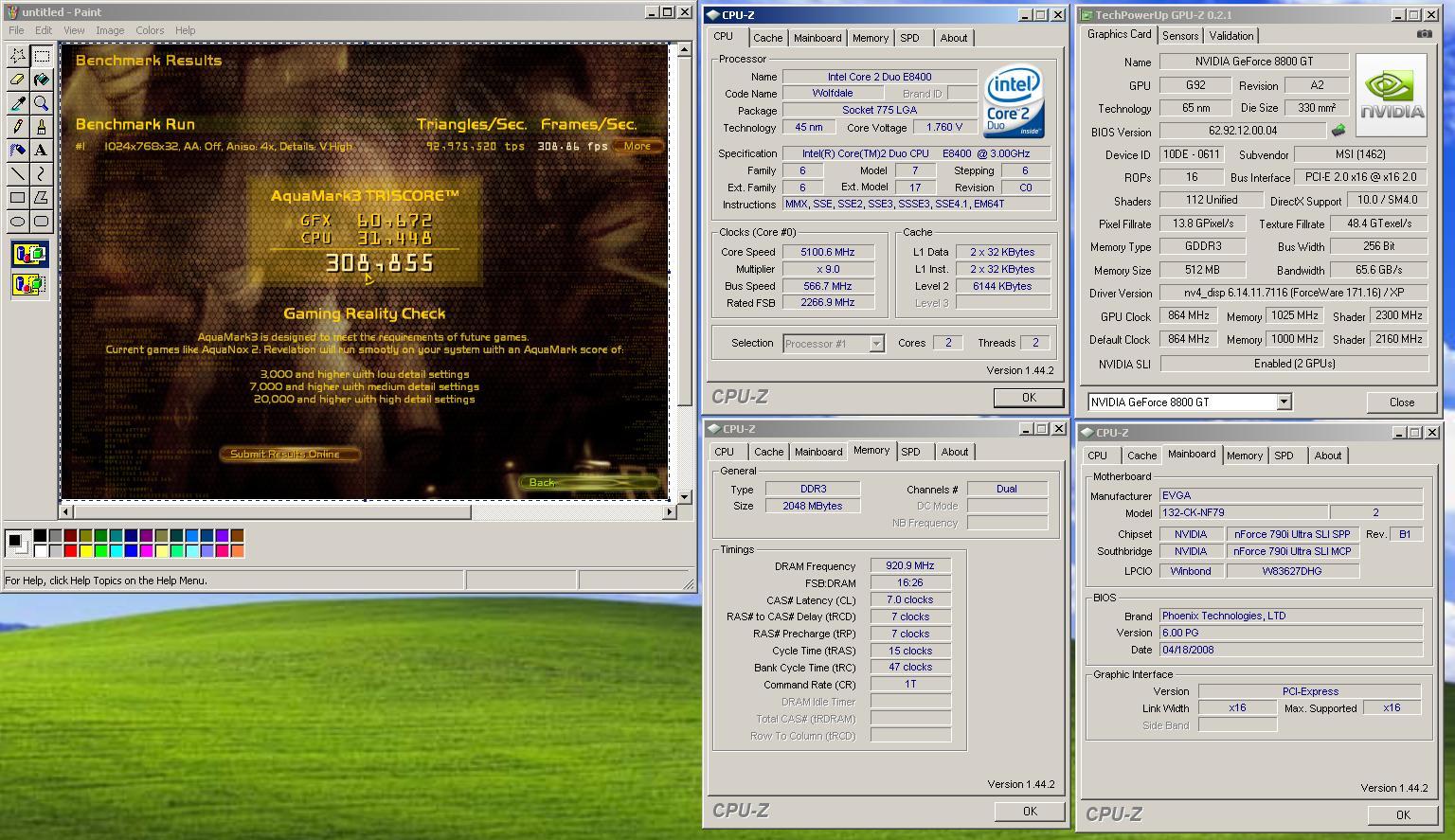The height and width of the screenshot is (840, 1455).
Task: Select the Free-Form Select tool in Paint
Action: [x=17, y=56]
